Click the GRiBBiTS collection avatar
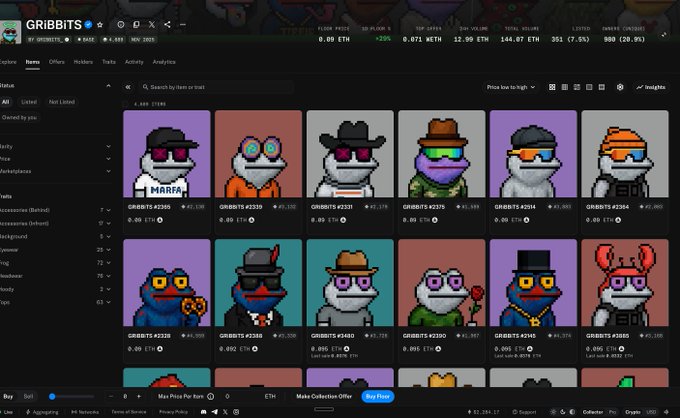 pos(10,32)
